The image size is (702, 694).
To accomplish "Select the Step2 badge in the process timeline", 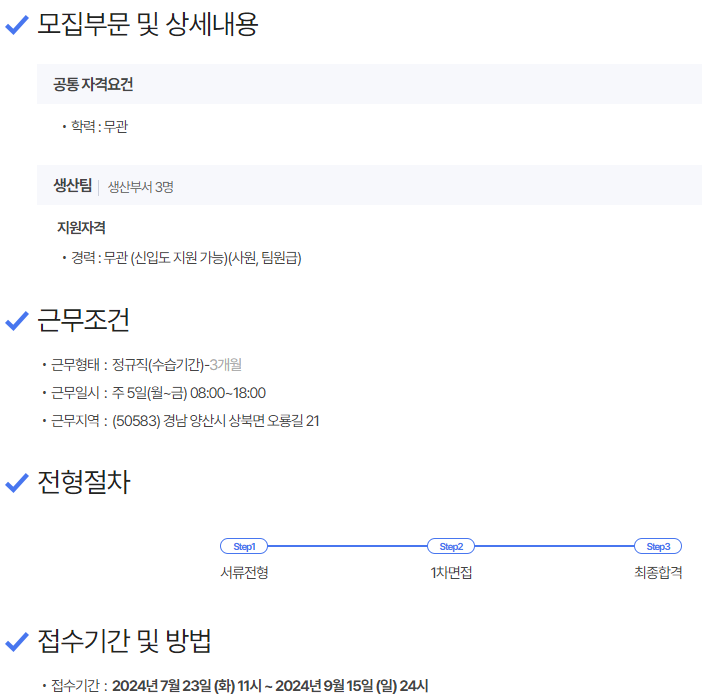I will 451,546.
